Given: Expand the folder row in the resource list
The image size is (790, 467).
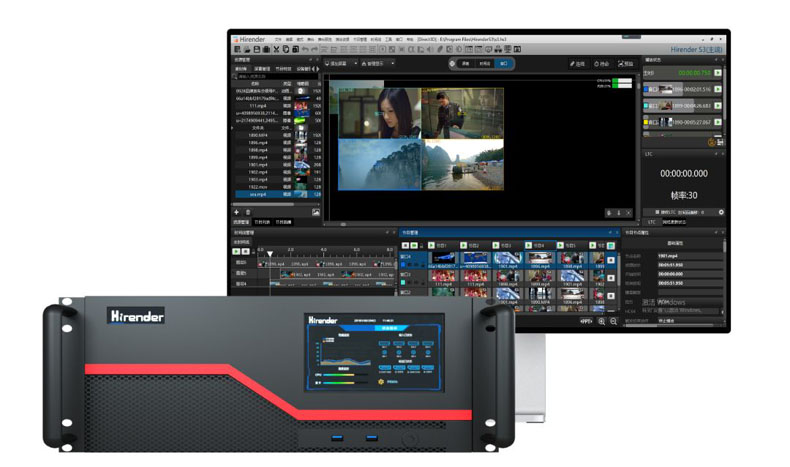Looking at the screenshot, I should [x=232, y=128].
